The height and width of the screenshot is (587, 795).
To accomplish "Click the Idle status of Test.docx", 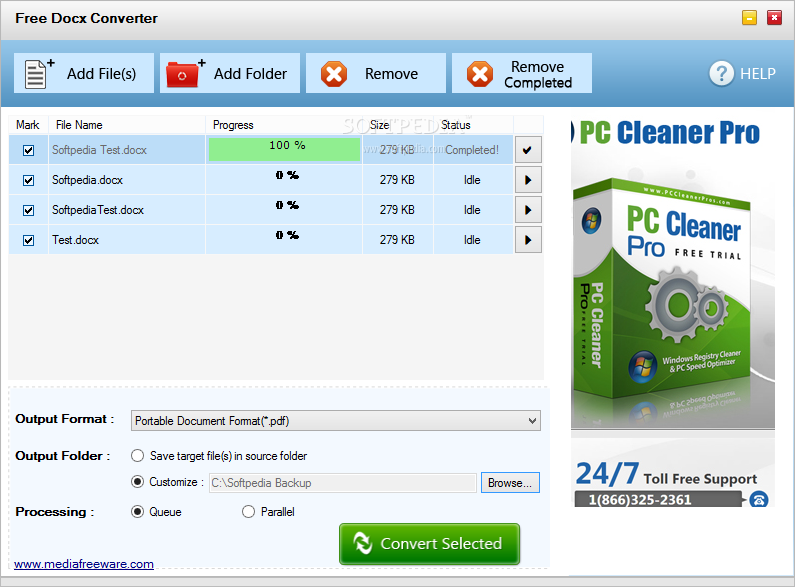I will [472, 240].
